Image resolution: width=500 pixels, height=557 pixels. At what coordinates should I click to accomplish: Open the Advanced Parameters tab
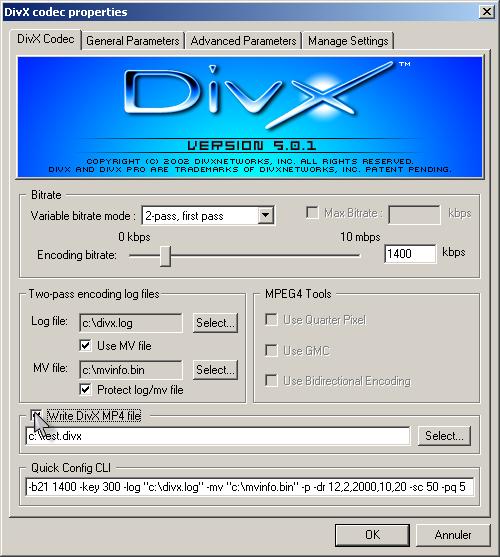[243, 41]
